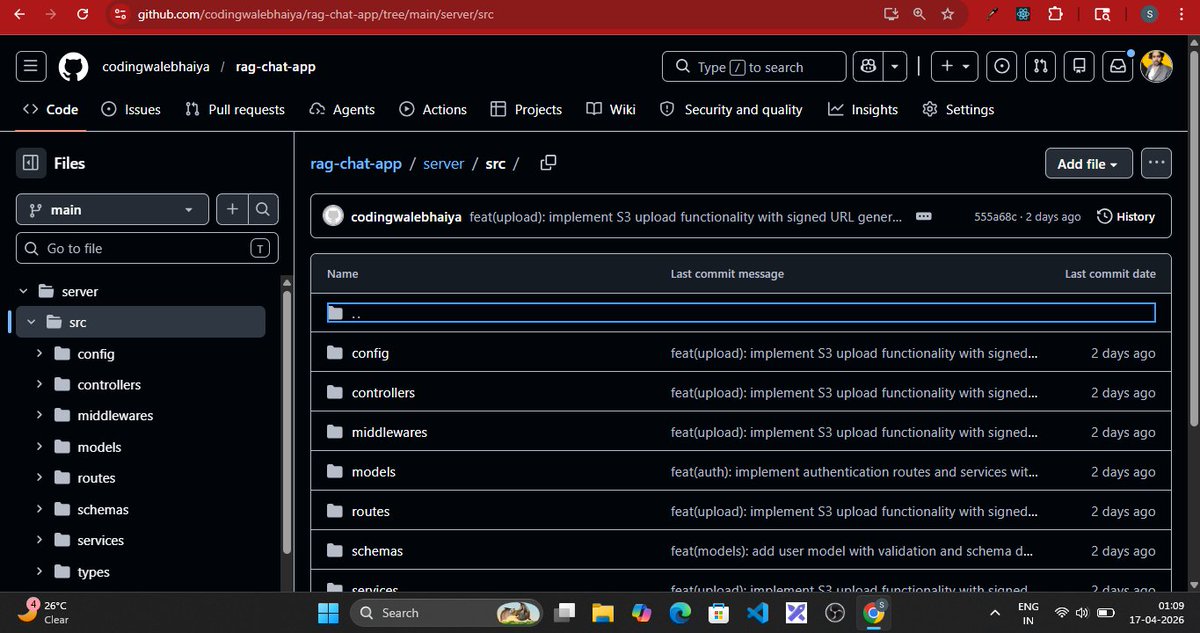Open the GitHub hamburger navigation menu

click(x=31, y=67)
